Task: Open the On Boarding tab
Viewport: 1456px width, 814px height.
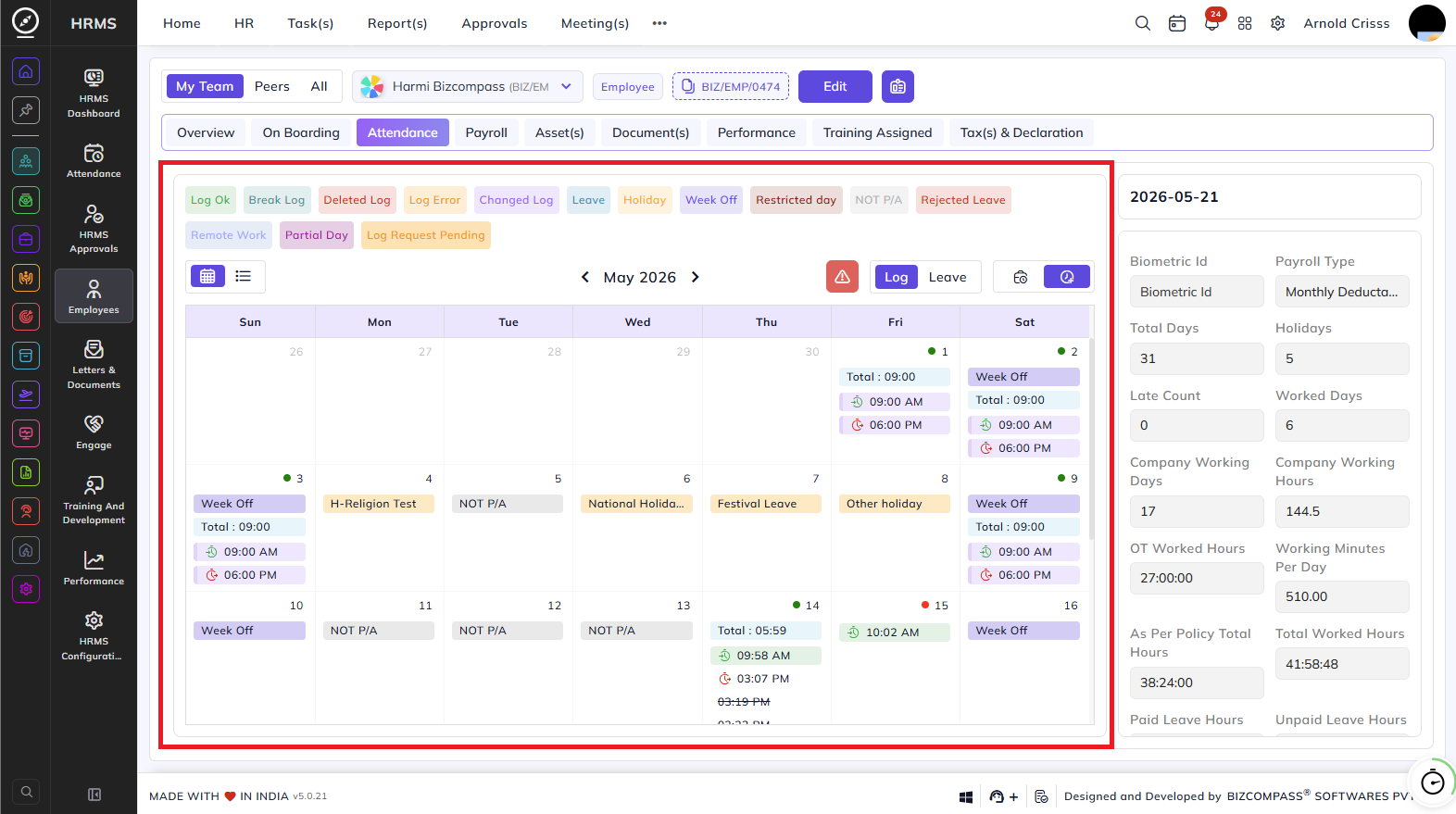Action: coord(301,132)
